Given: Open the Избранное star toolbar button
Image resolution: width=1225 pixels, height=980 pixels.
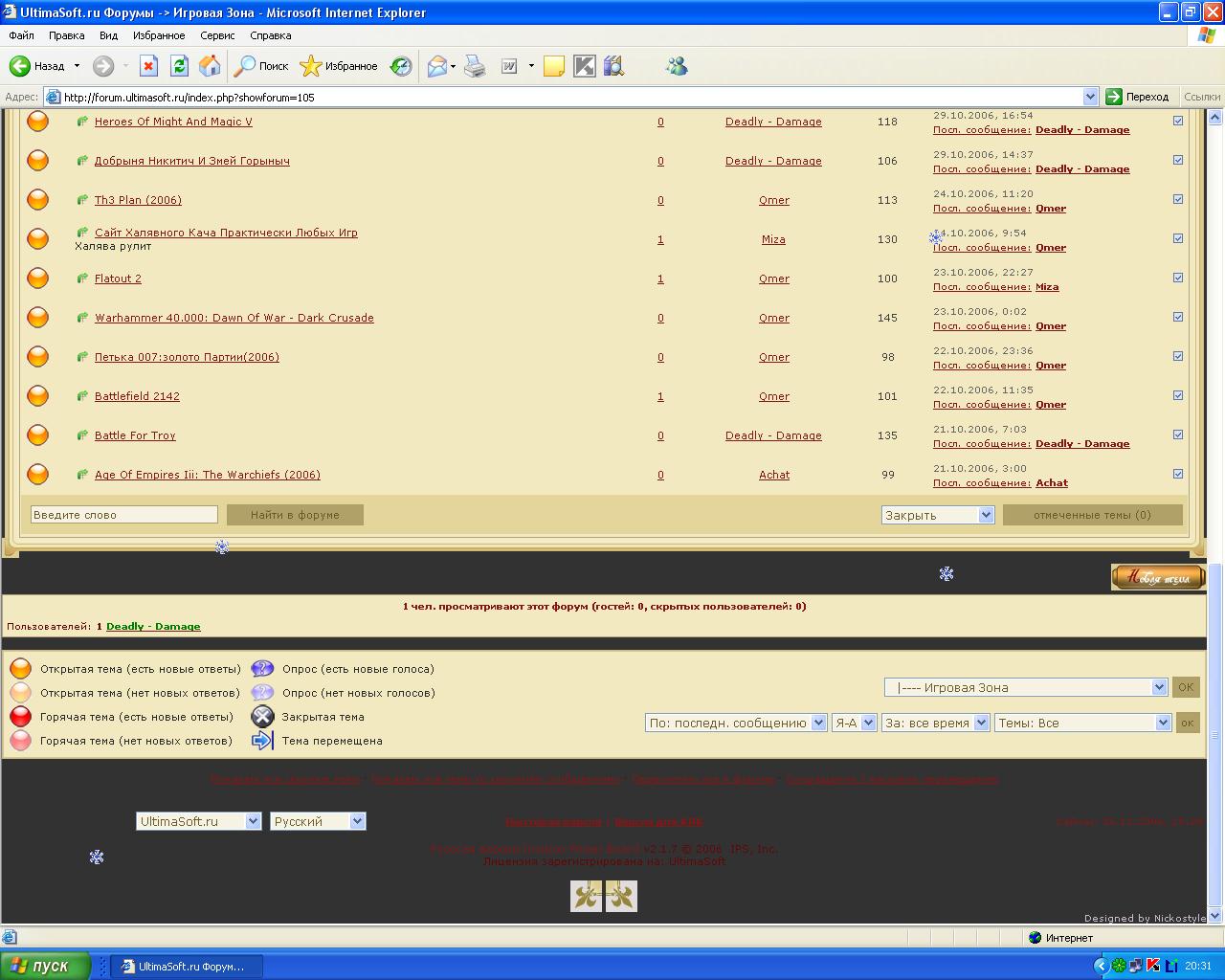Looking at the screenshot, I should (x=339, y=66).
